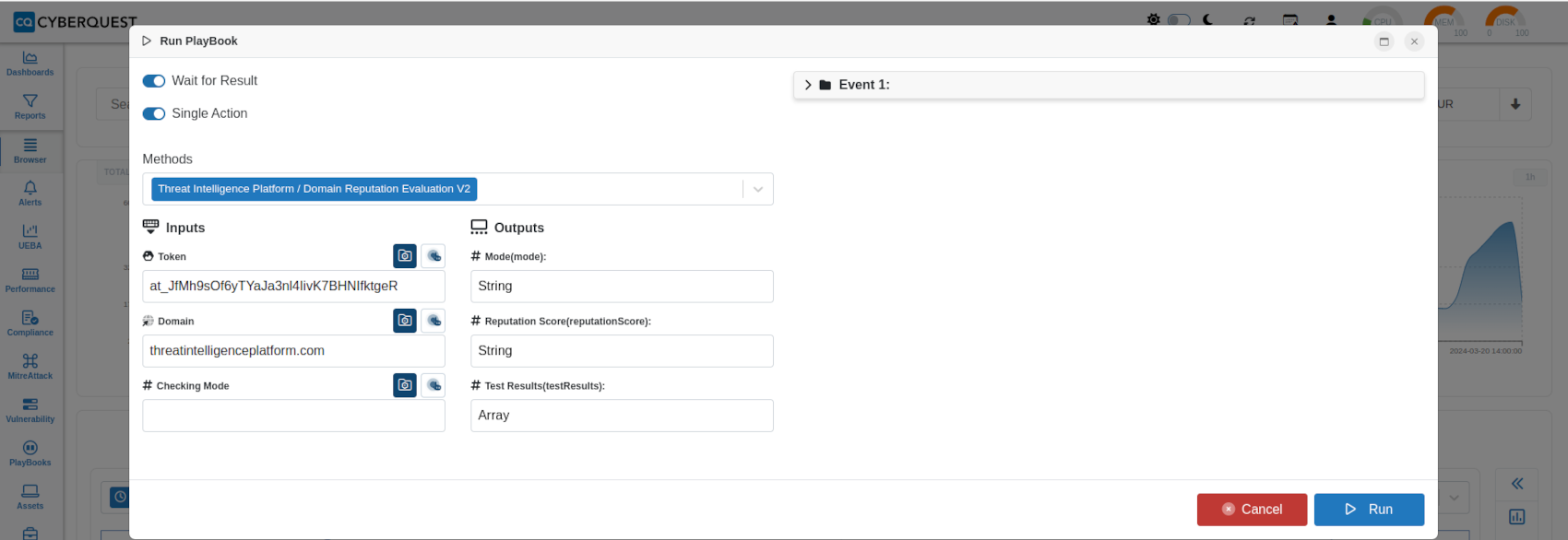The width and height of the screenshot is (1568, 540).
Task: Open the user profile icon
Action: click(x=1331, y=20)
